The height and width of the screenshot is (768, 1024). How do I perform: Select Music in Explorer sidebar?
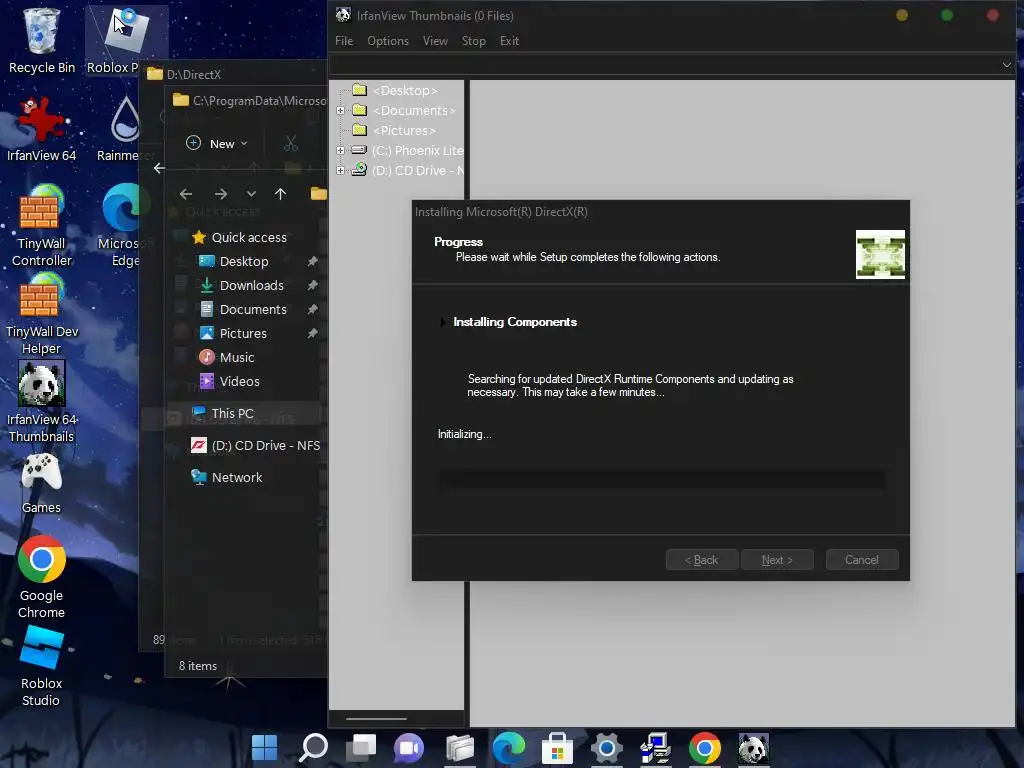[x=227, y=357]
